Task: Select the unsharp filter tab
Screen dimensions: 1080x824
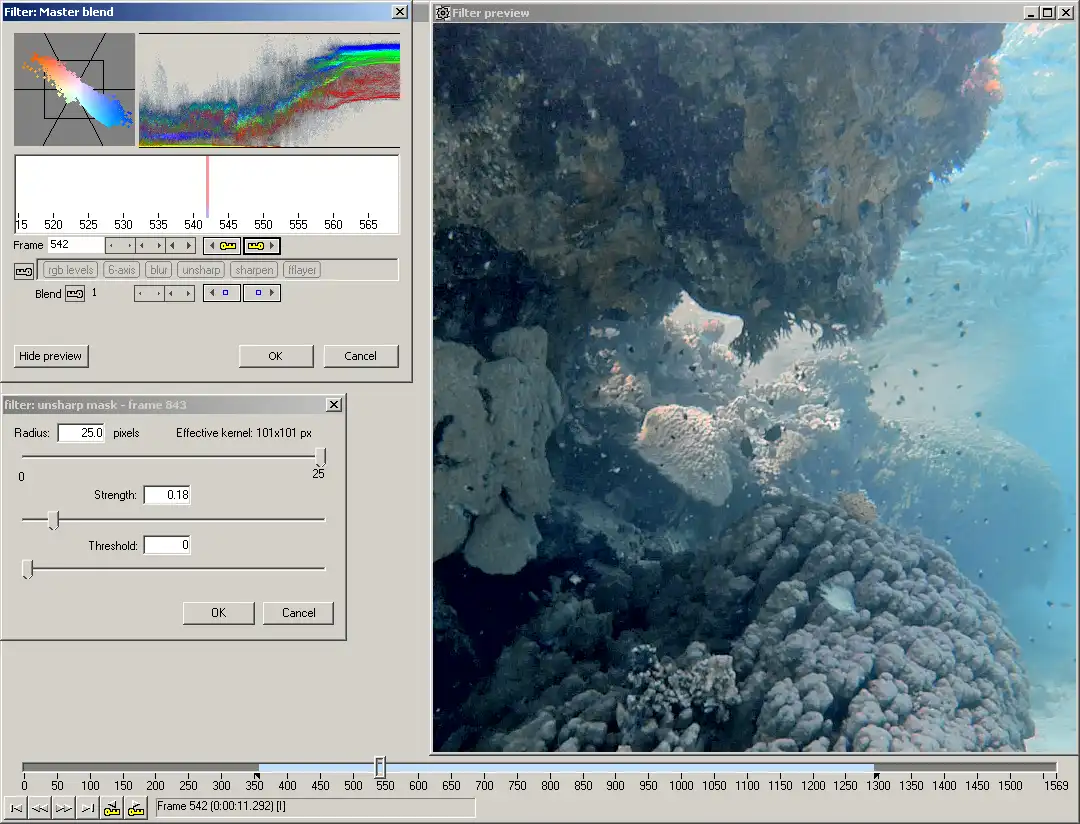Action: click(201, 270)
